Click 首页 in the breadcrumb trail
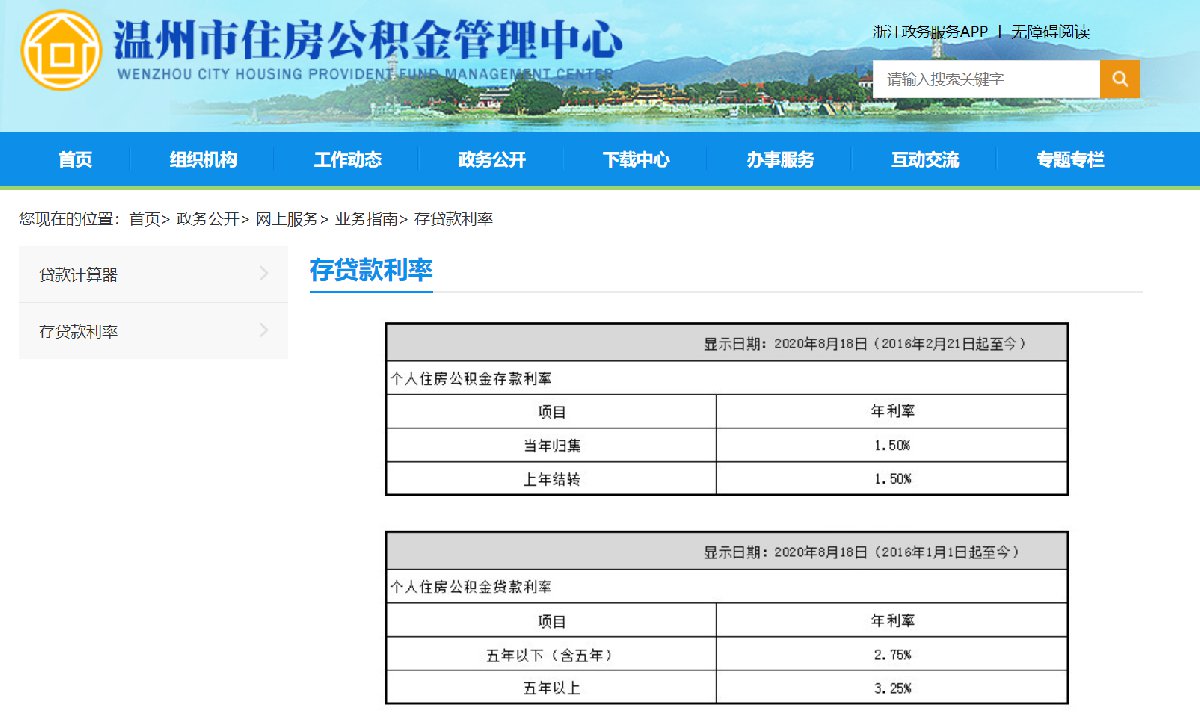Screen dimensions: 1200x724 point(144,219)
